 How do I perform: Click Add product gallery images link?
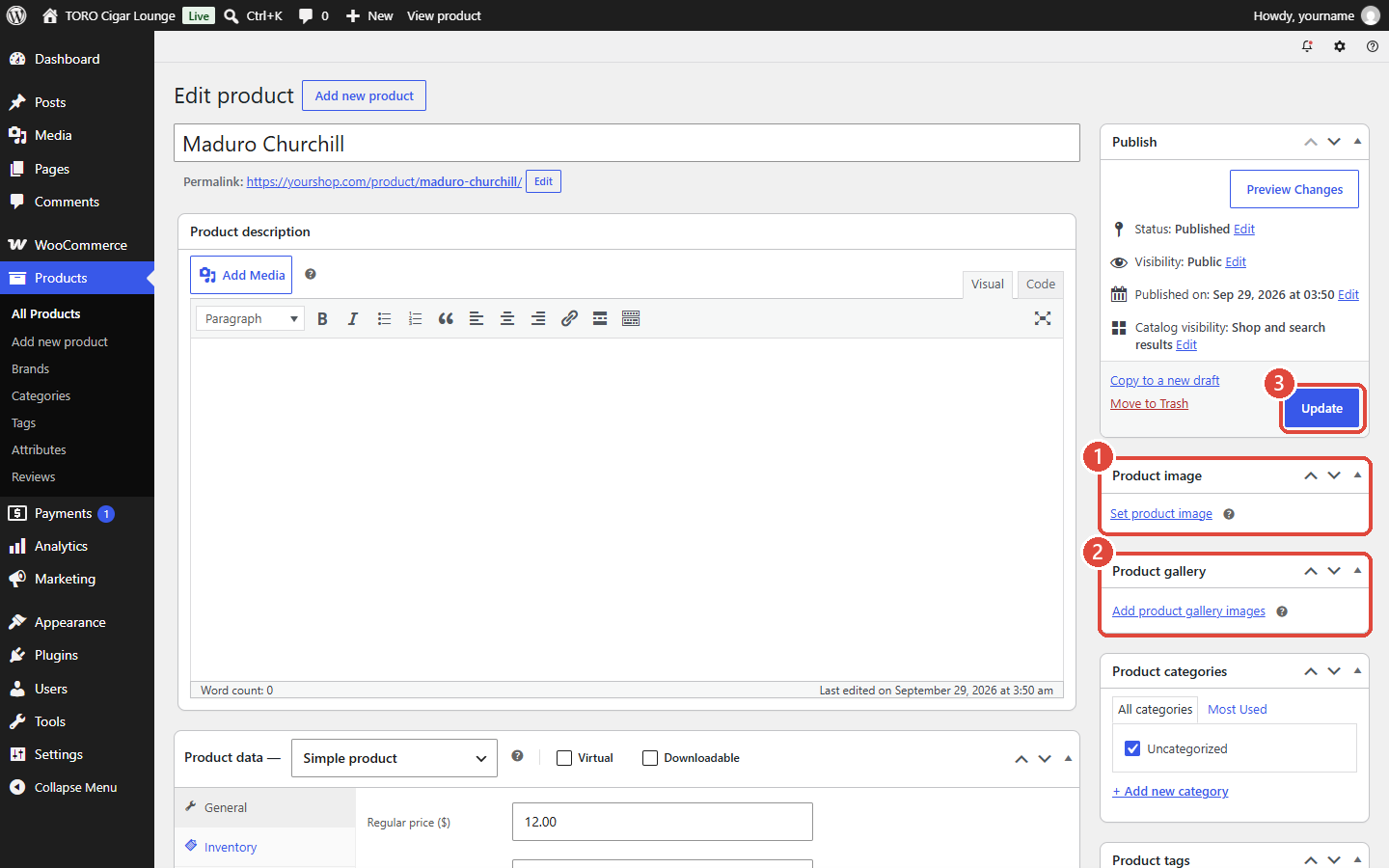tap(1188, 611)
